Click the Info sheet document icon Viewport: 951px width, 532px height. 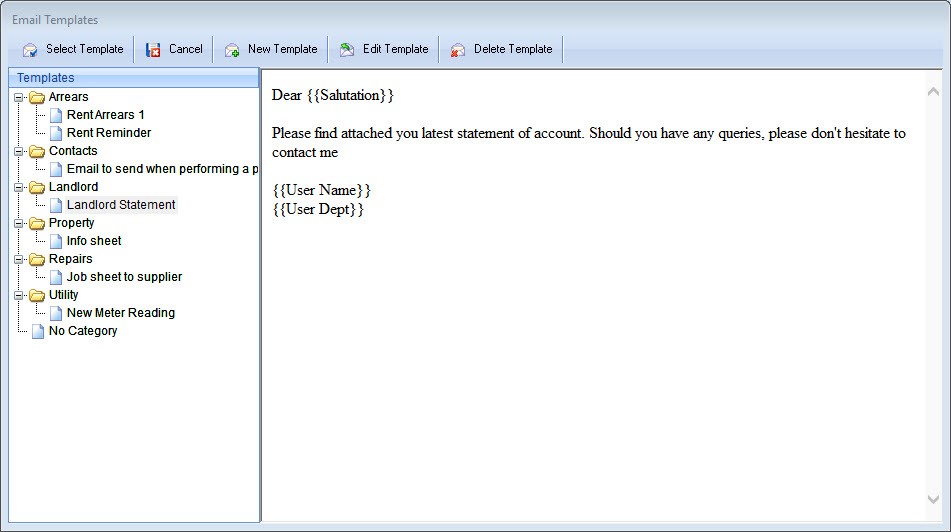click(x=56, y=241)
